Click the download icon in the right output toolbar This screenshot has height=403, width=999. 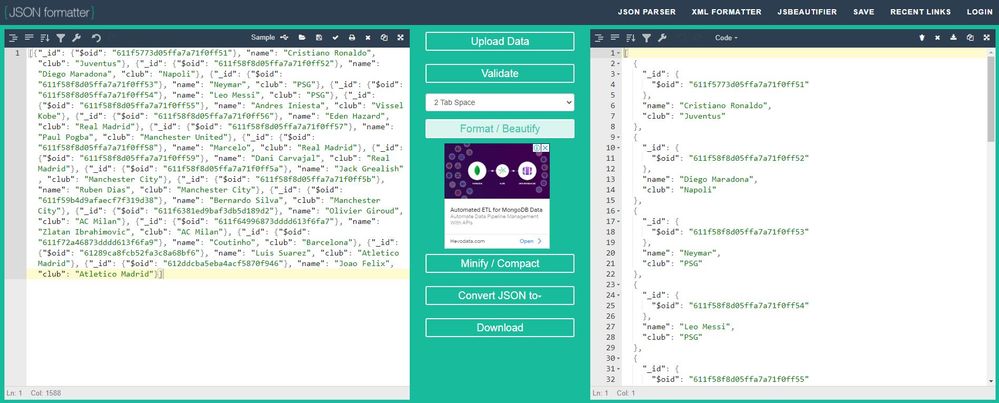click(954, 38)
